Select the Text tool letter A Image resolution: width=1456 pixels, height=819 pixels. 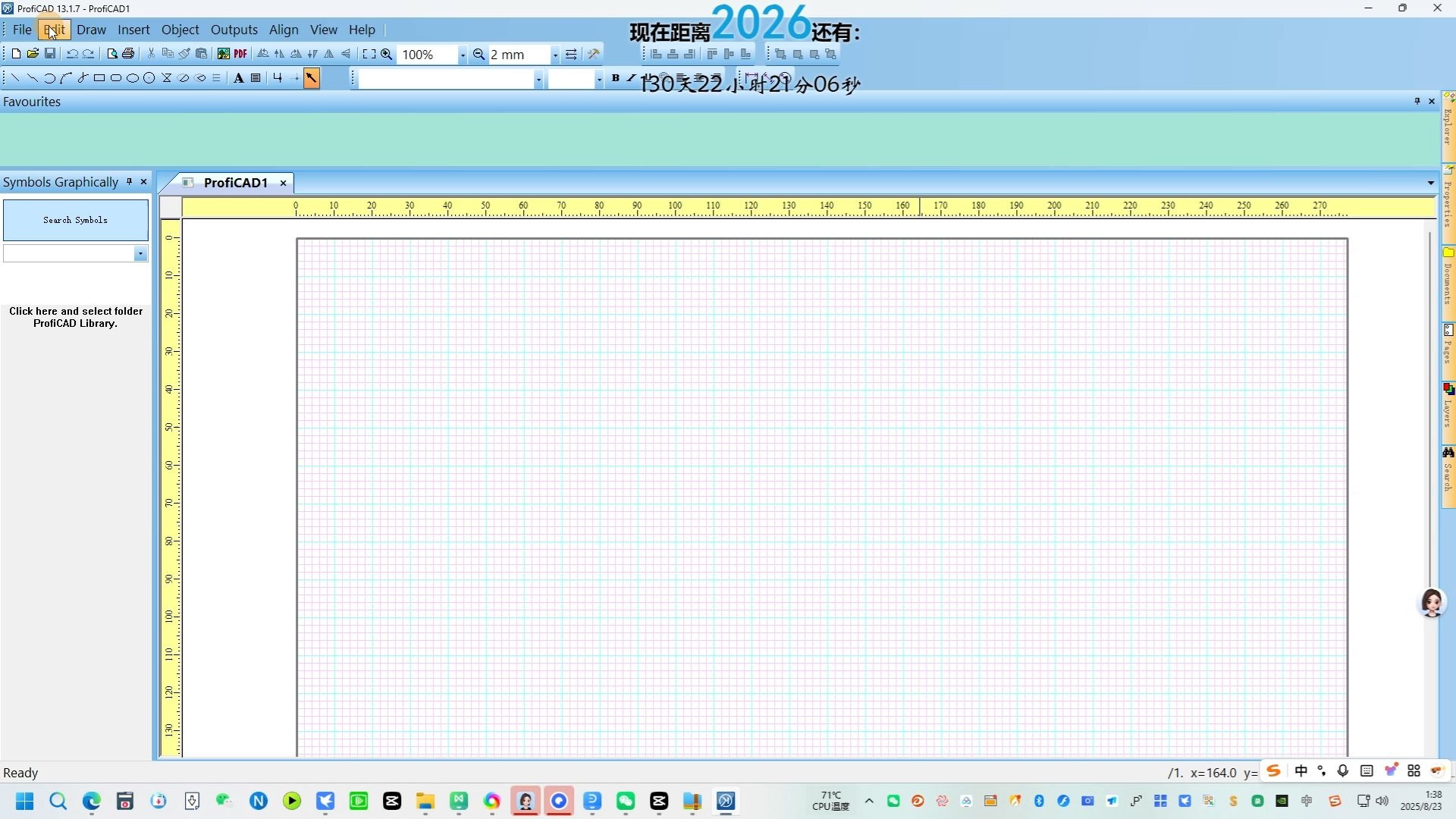(238, 77)
